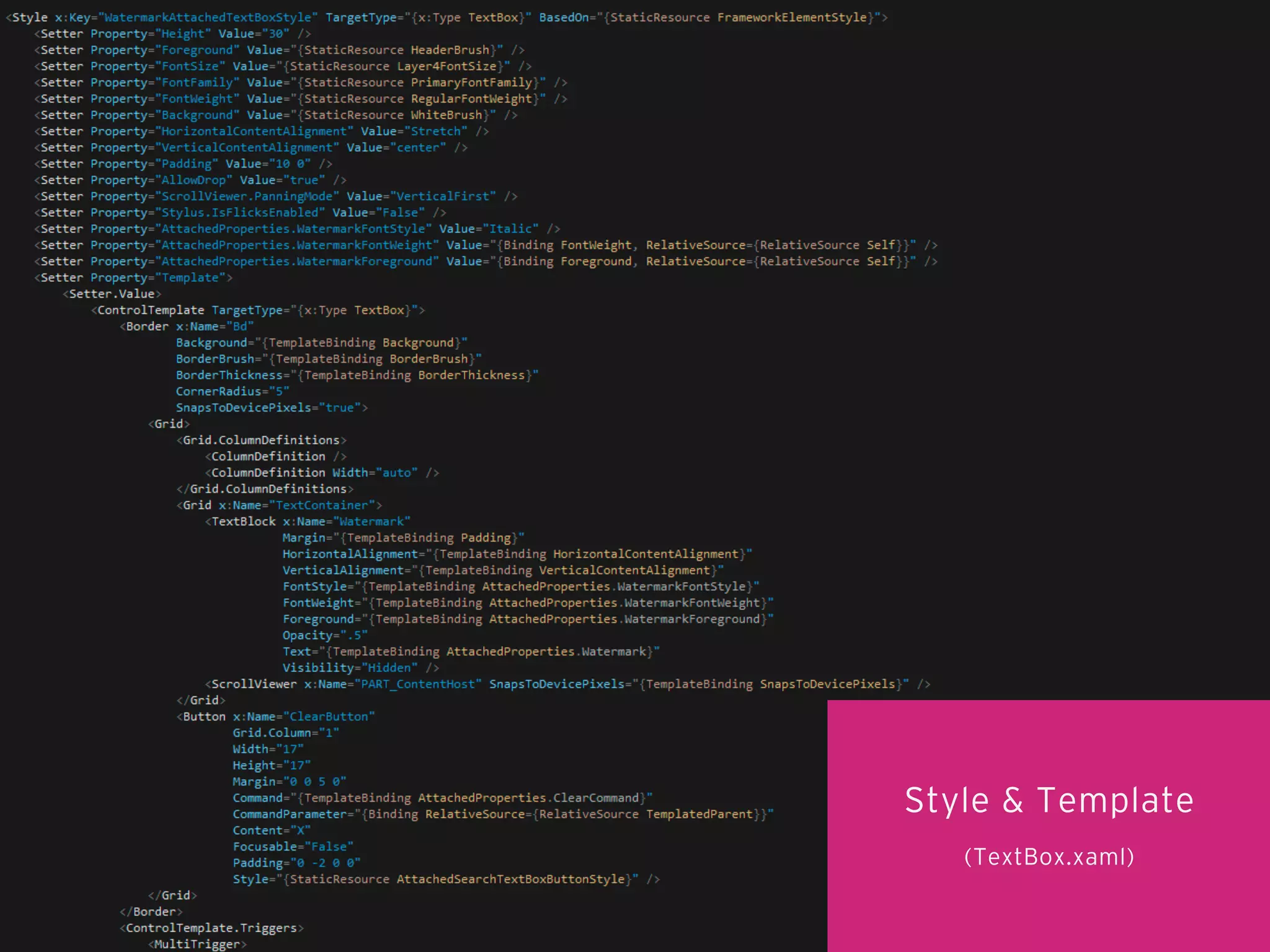Screen dimensions: 1270x952
Task: Click the 'ControlTemplate' opening tag
Action: 258,310
